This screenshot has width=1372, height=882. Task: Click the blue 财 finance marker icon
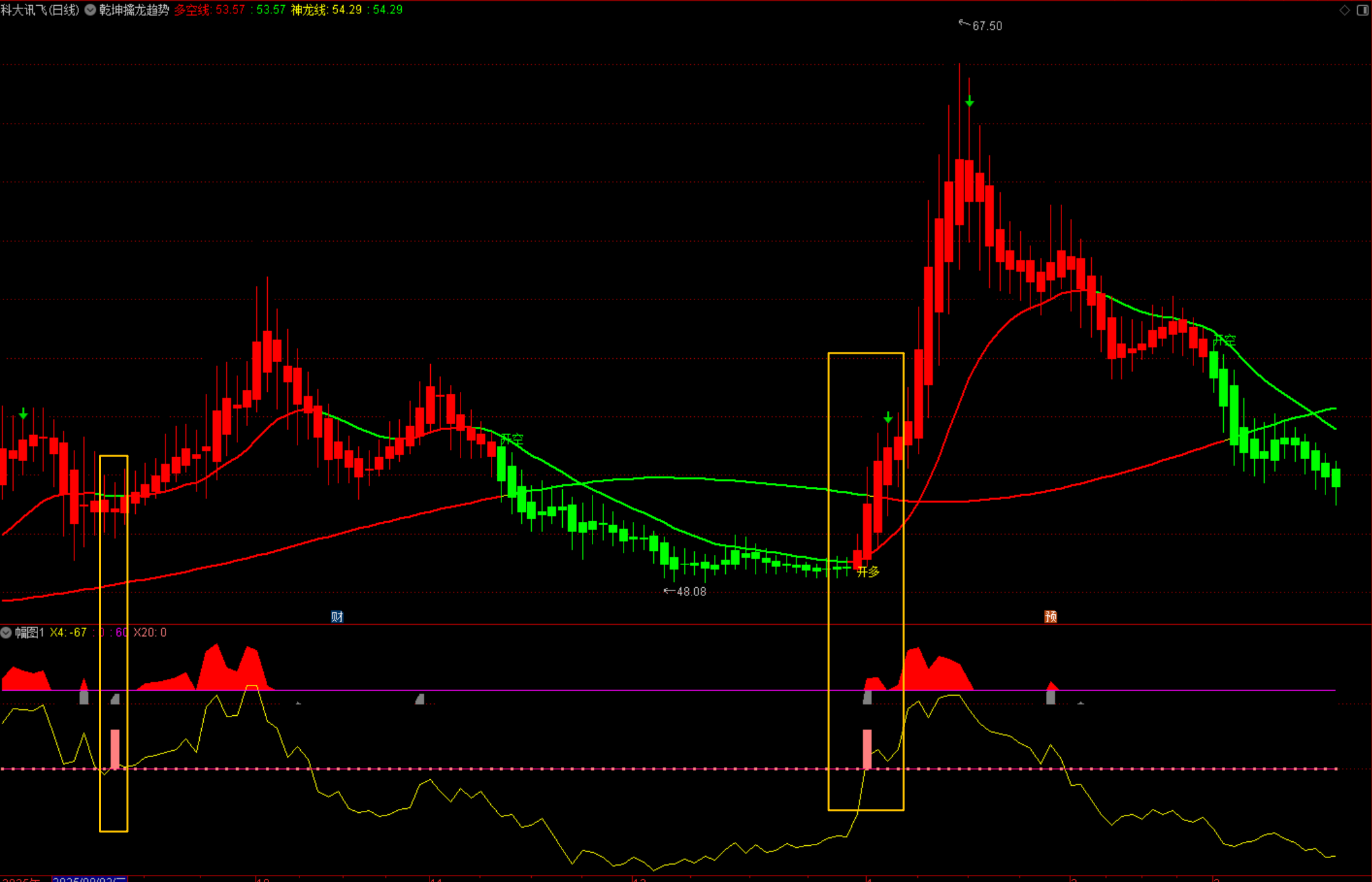336,617
